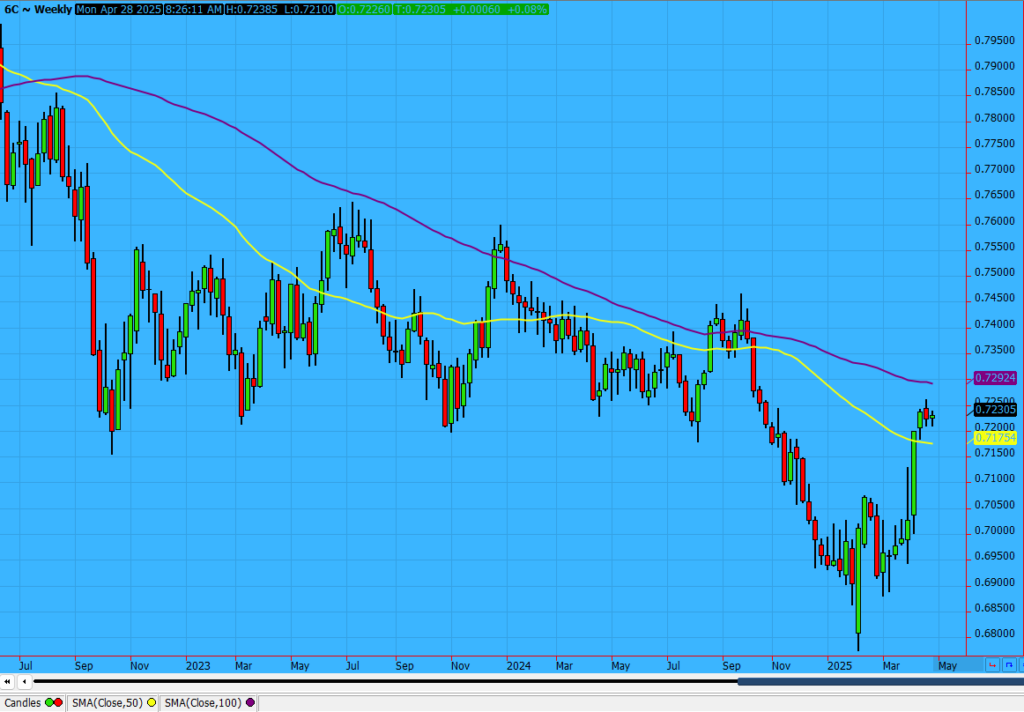Click the single left scroll arrow

pos(24,682)
